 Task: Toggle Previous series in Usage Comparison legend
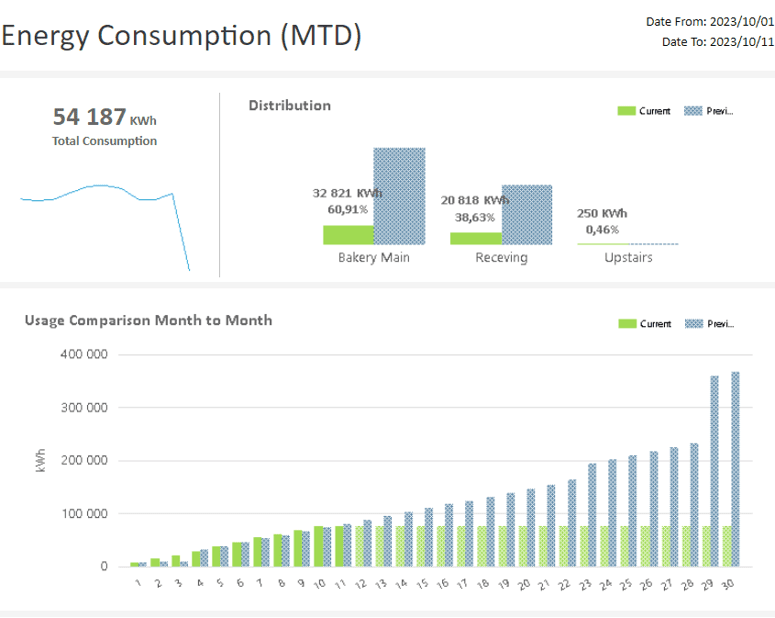click(x=709, y=324)
